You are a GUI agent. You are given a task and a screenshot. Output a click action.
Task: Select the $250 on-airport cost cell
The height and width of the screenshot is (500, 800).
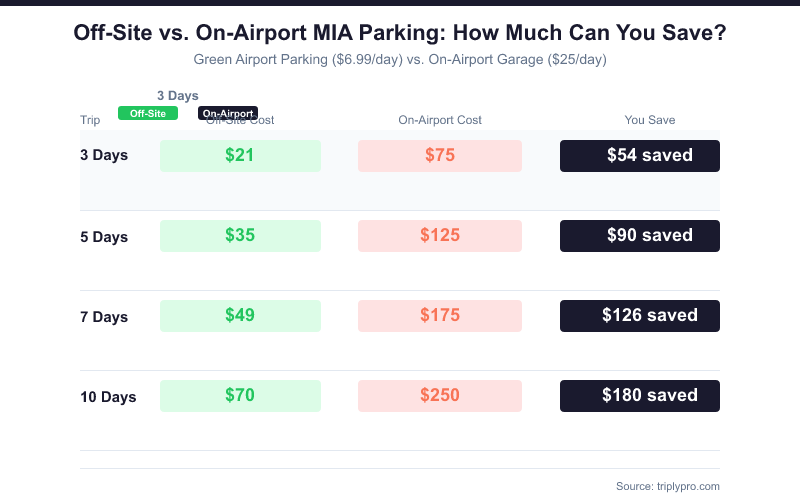click(440, 396)
